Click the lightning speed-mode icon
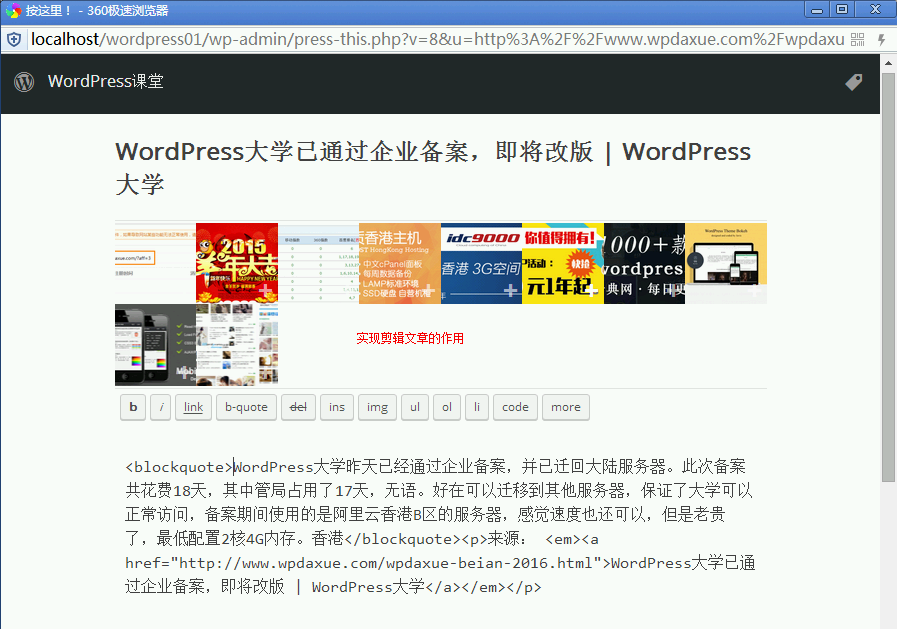The height and width of the screenshot is (629, 897). (882, 39)
